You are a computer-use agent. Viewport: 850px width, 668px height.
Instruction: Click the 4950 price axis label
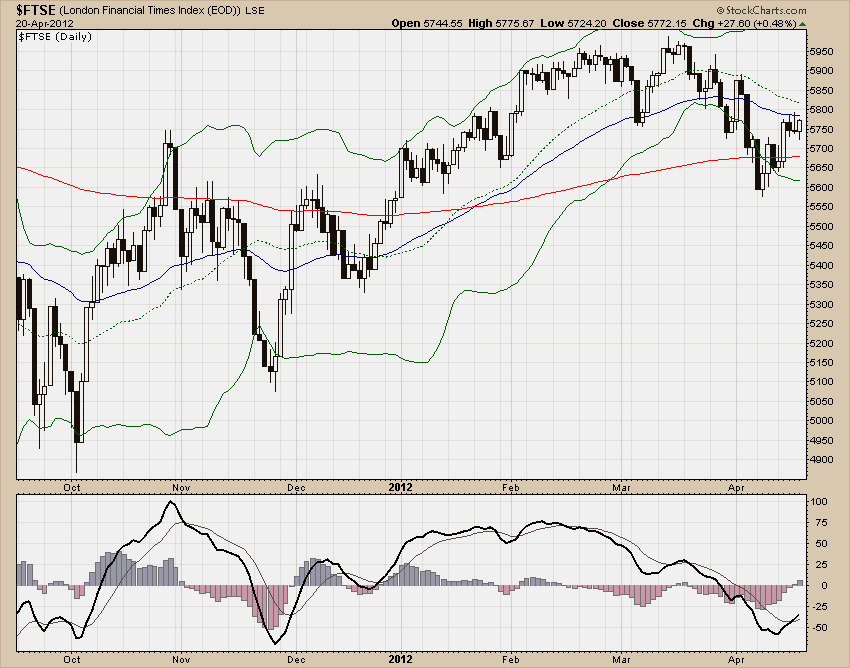[x=821, y=441]
